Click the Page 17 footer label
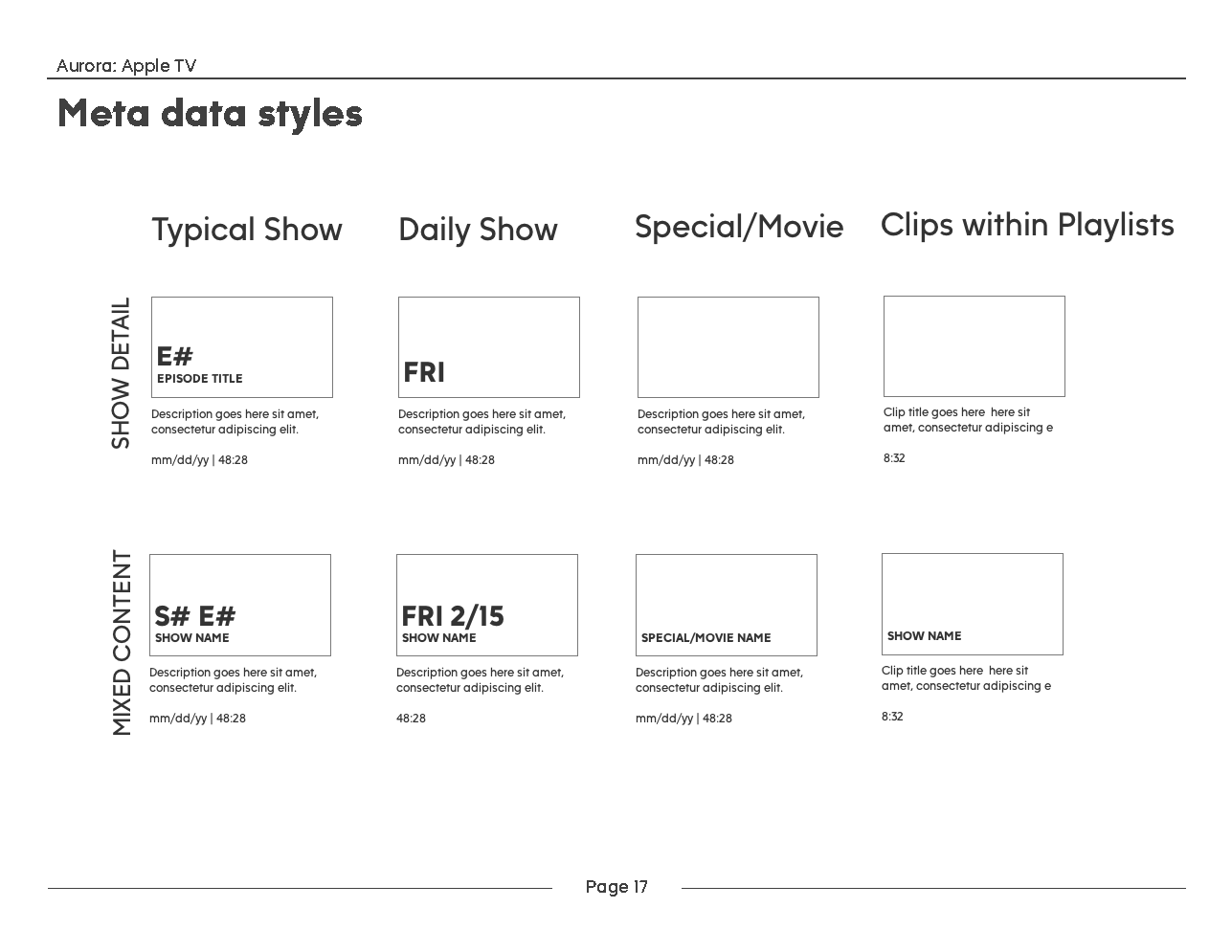 [616, 887]
